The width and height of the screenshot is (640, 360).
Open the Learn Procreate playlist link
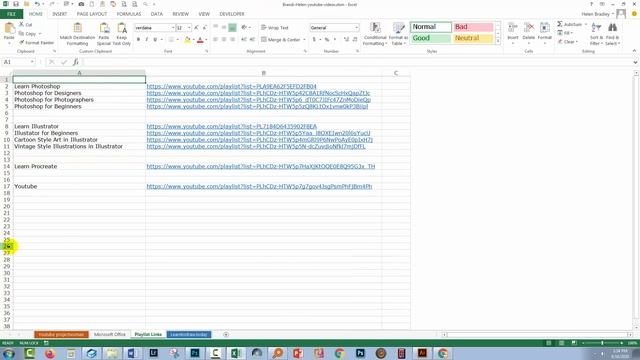tap(261, 167)
